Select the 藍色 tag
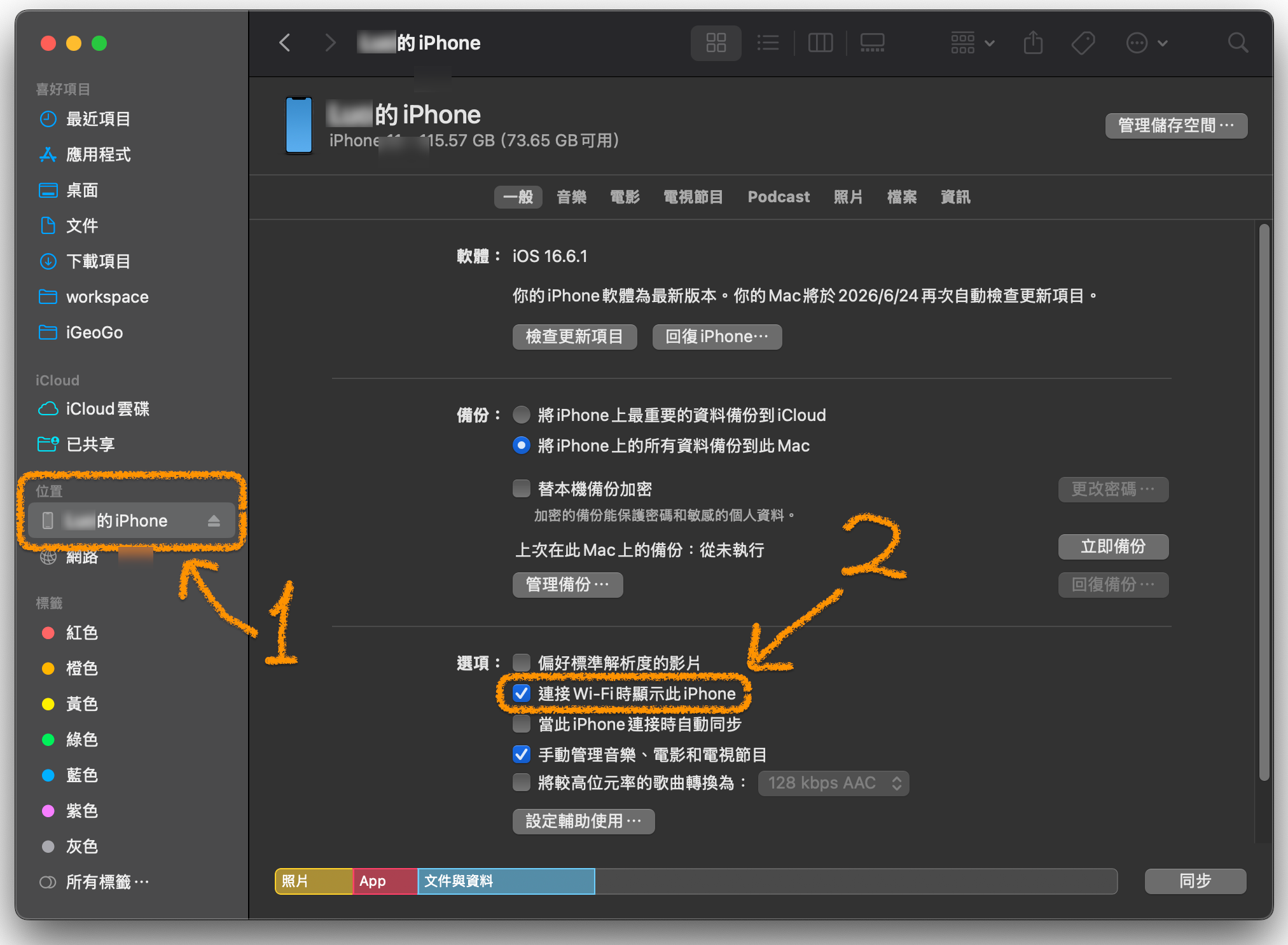This screenshot has height=945, width=1288. pos(82,775)
